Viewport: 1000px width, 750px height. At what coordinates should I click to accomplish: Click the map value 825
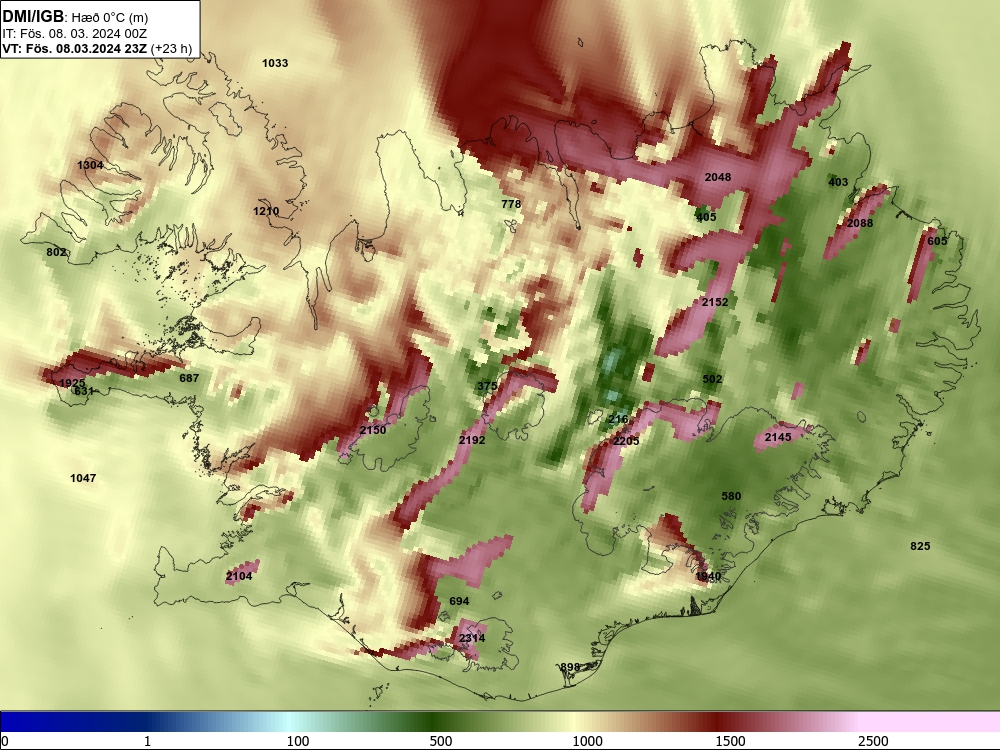[920, 547]
